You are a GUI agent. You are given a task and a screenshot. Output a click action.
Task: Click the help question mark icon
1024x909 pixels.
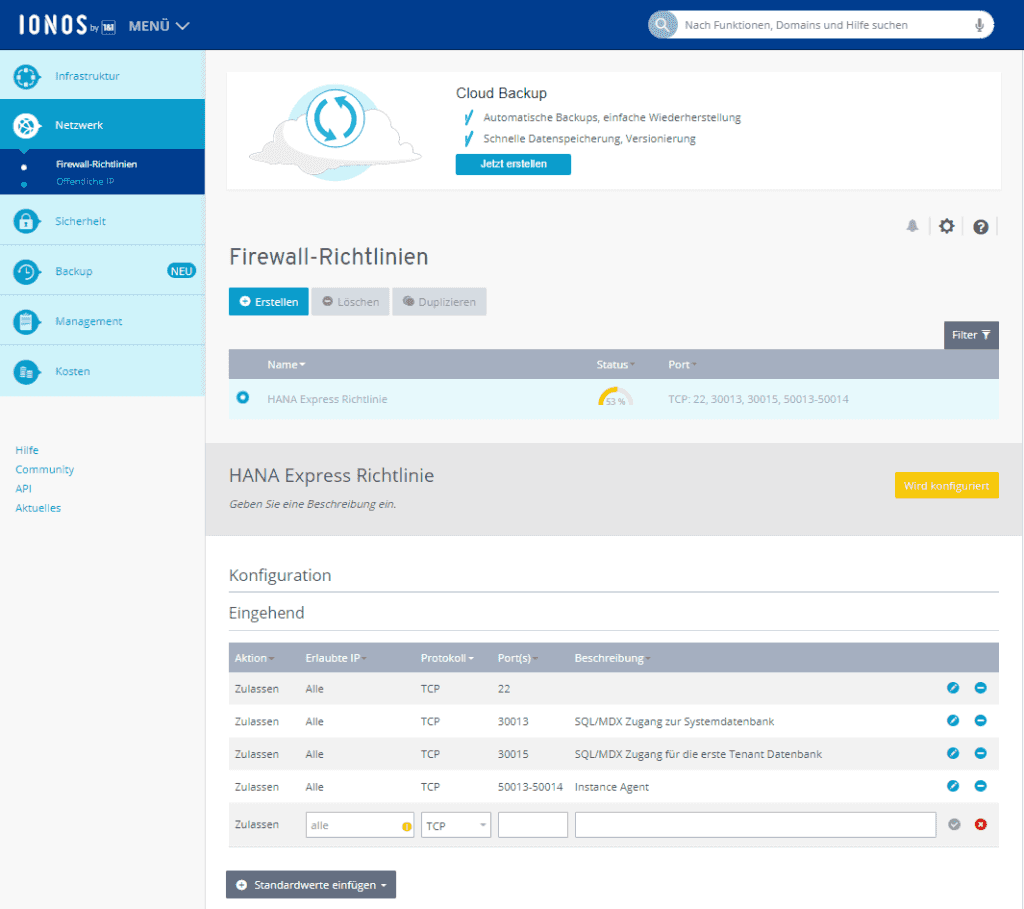(x=980, y=227)
